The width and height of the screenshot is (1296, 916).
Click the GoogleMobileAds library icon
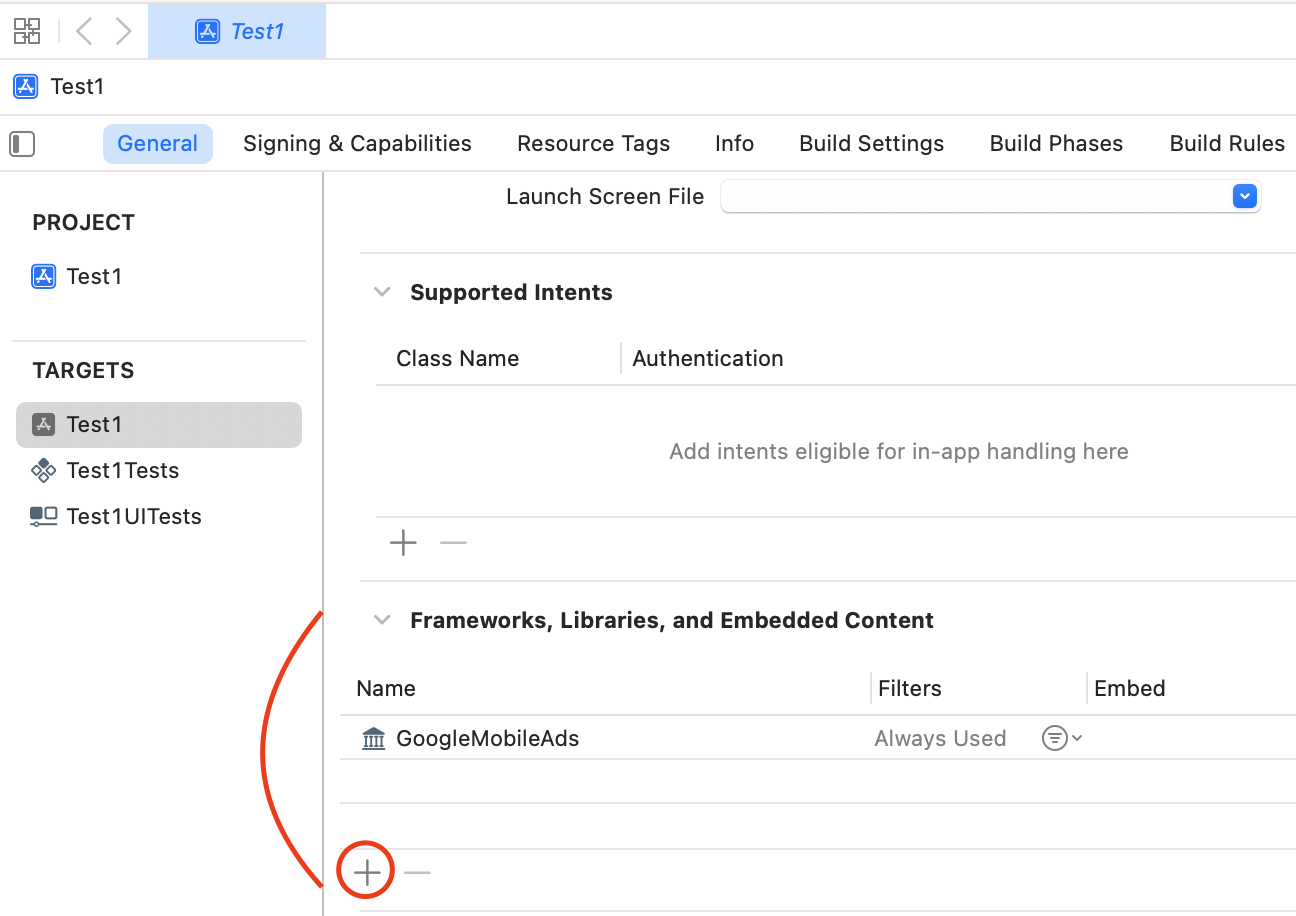(373, 739)
